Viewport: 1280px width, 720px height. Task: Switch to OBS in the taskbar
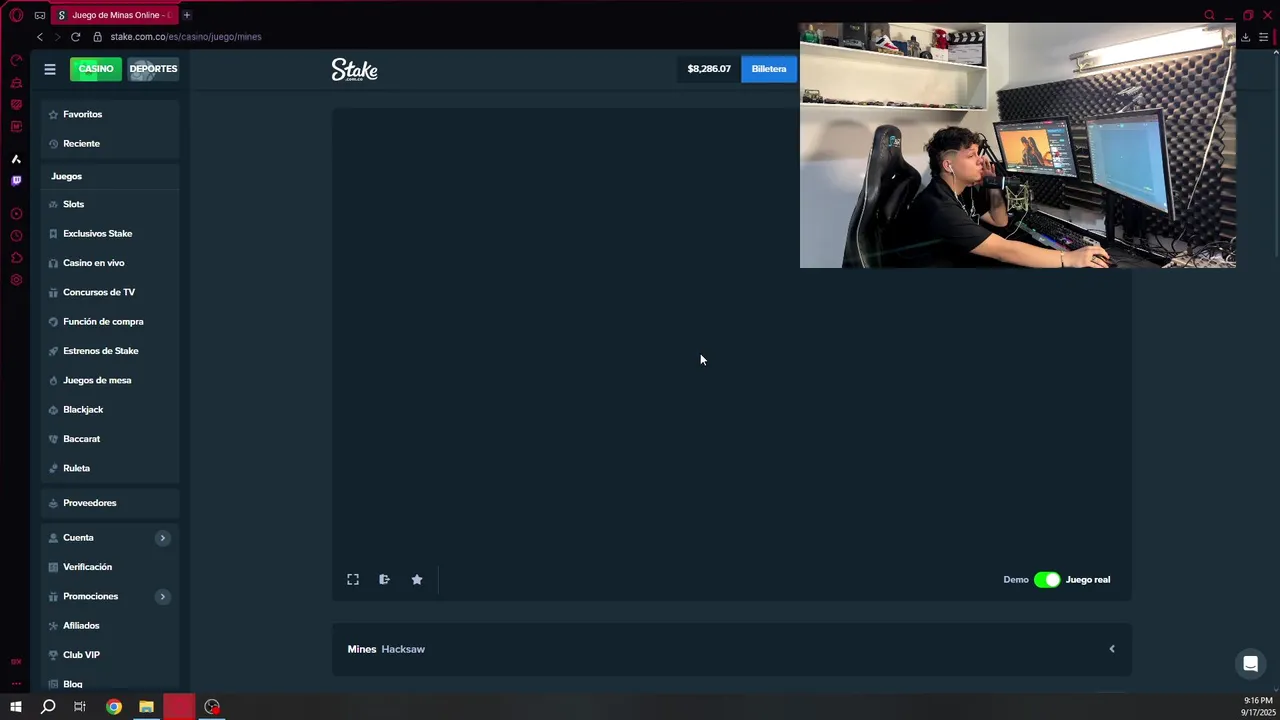[212, 707]
